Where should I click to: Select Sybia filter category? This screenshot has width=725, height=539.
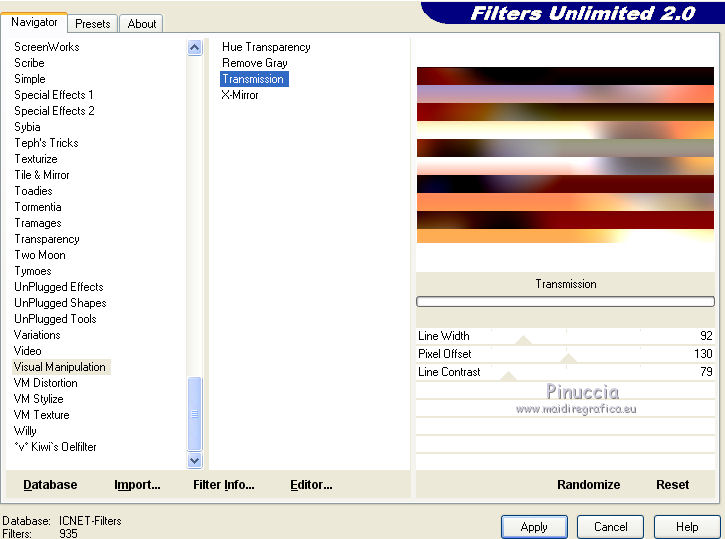click(x=27, y=127)
